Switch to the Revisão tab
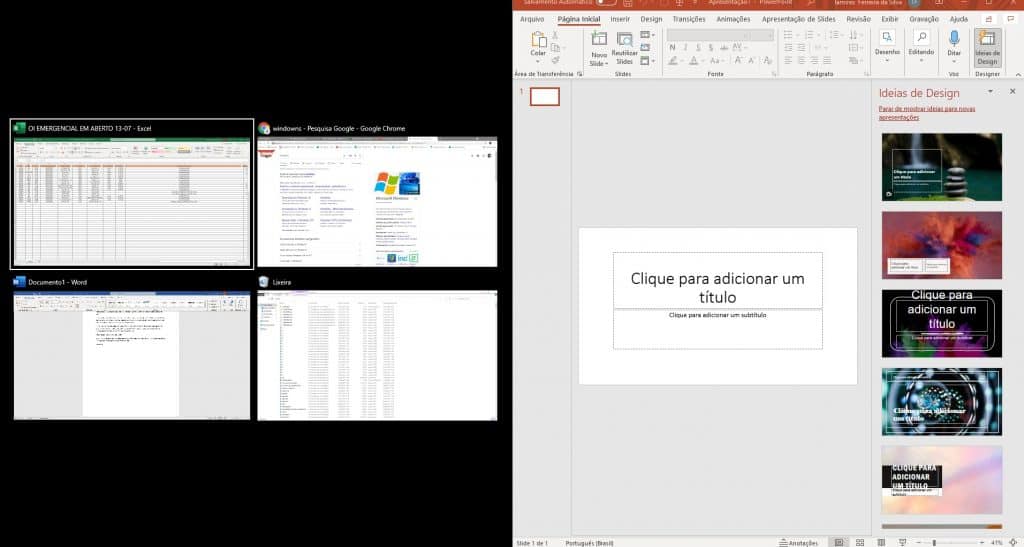The width and height of the screenshot is (1024, 547). pos(858,20)
